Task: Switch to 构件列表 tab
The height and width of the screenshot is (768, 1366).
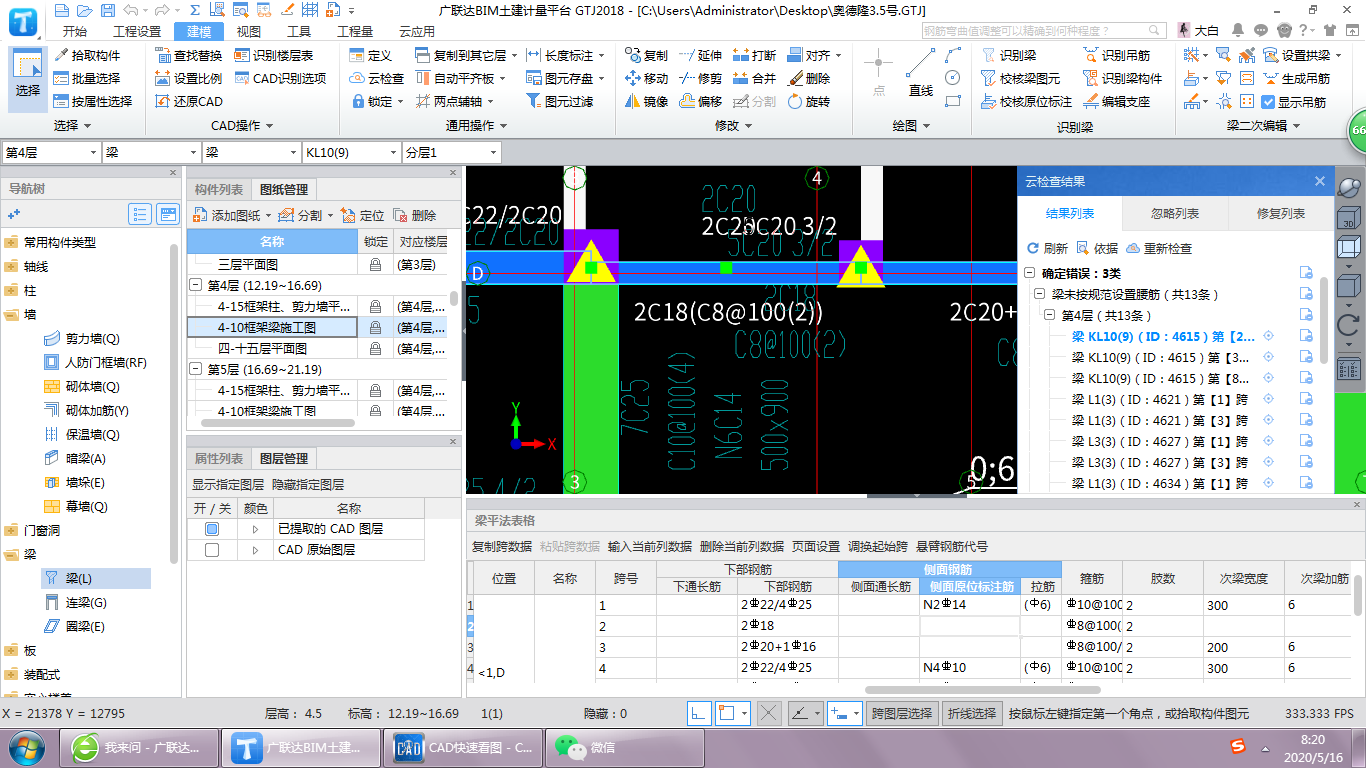Action: pyautogui.click(x=219, y=189)
